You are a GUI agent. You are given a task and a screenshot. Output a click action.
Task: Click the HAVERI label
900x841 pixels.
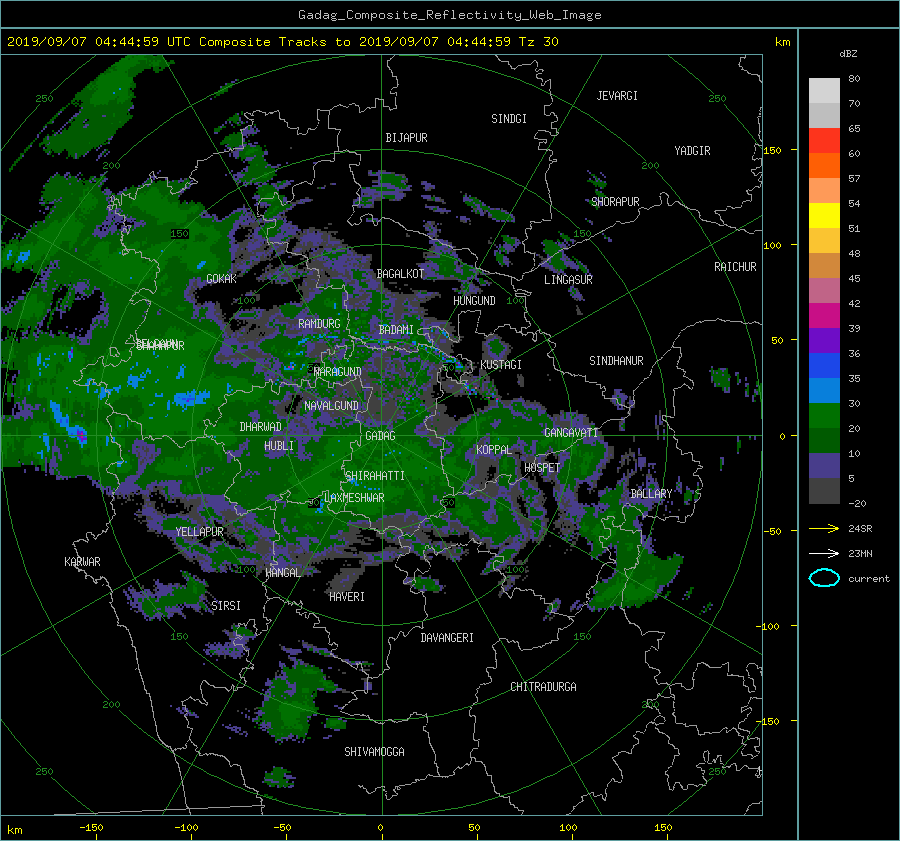click(x=347, y=597)
